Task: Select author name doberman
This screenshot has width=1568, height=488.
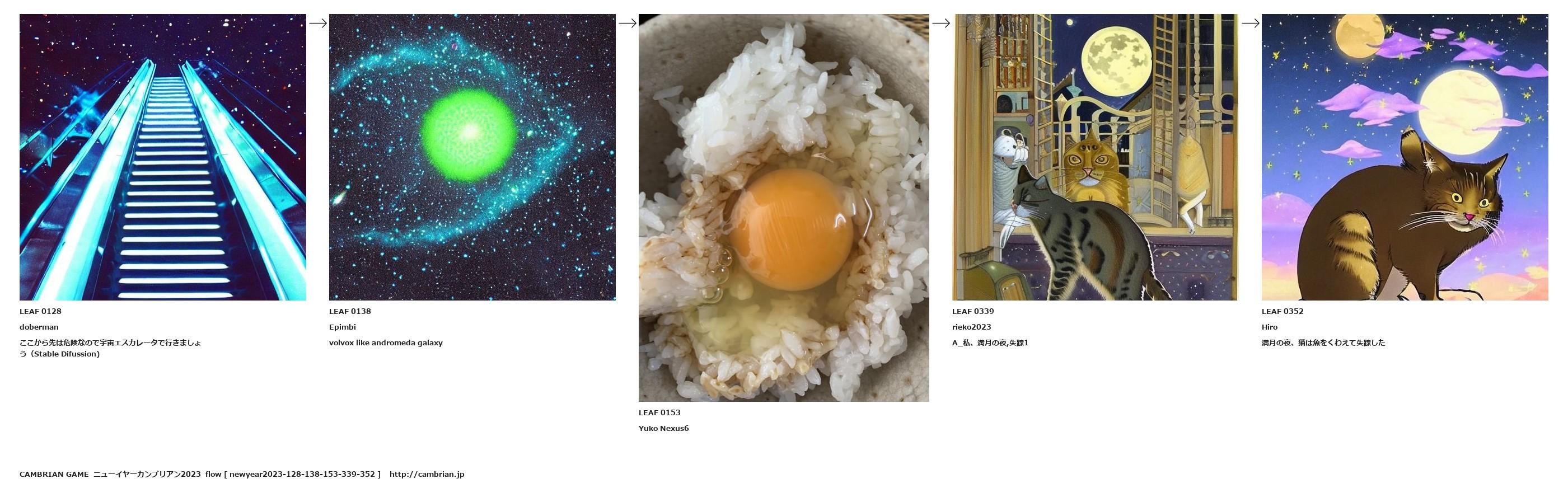Action: click(x=39, y=327)
